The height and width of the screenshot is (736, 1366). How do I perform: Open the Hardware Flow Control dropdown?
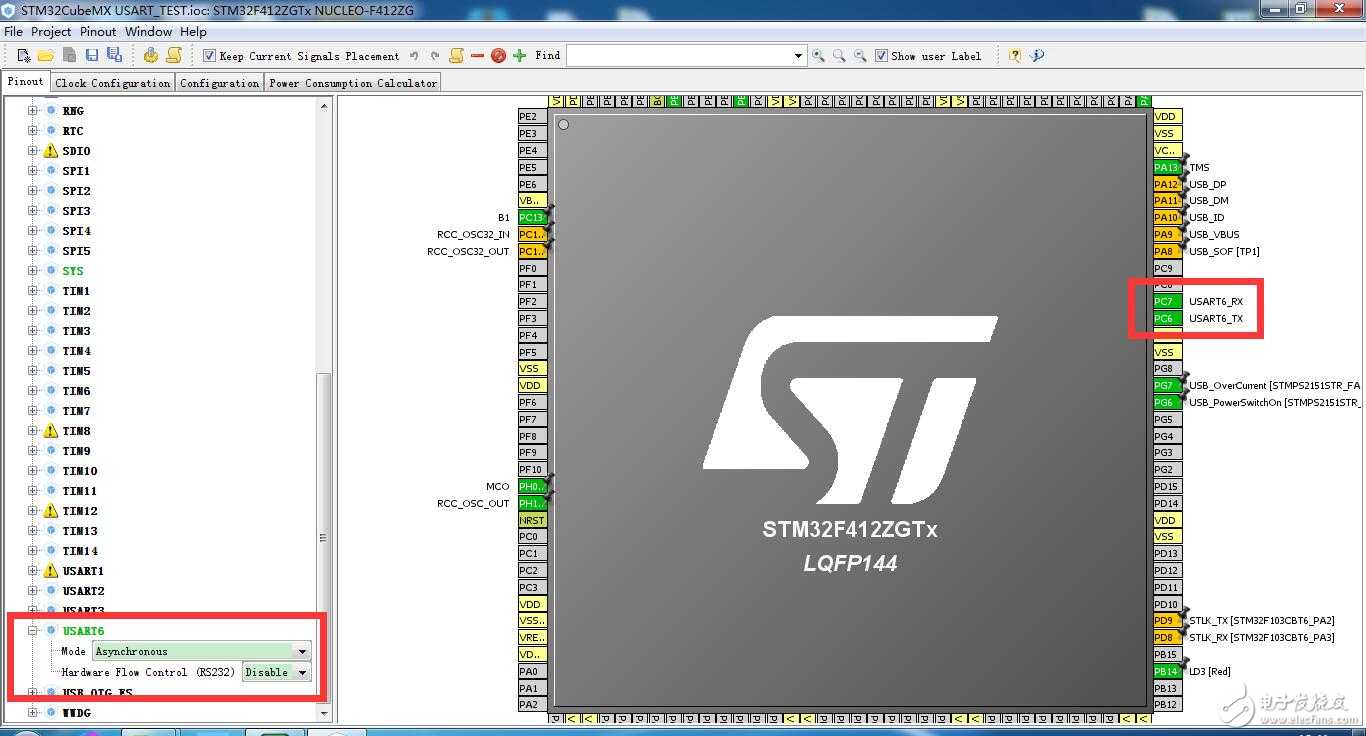(x=302, y=672)
